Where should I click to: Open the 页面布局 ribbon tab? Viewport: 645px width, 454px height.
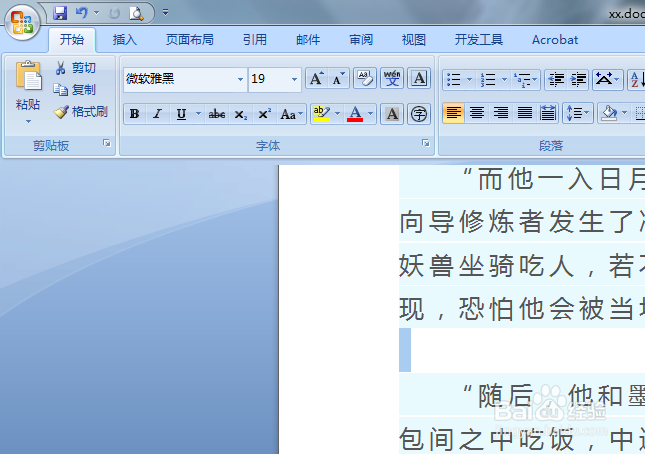190,39
